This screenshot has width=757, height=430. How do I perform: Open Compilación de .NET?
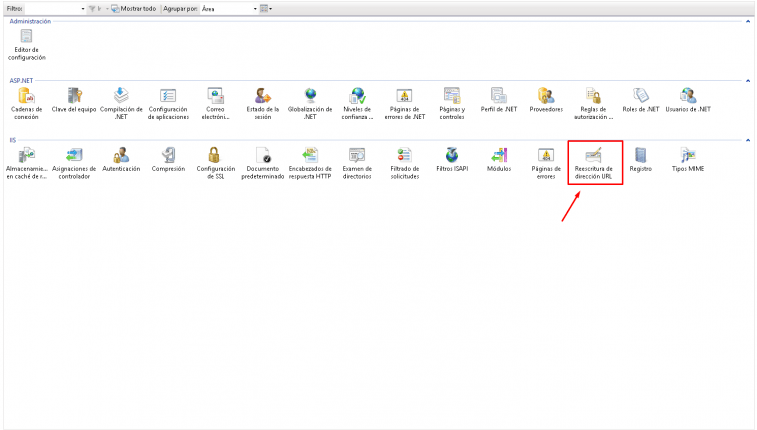click(121, 104)
